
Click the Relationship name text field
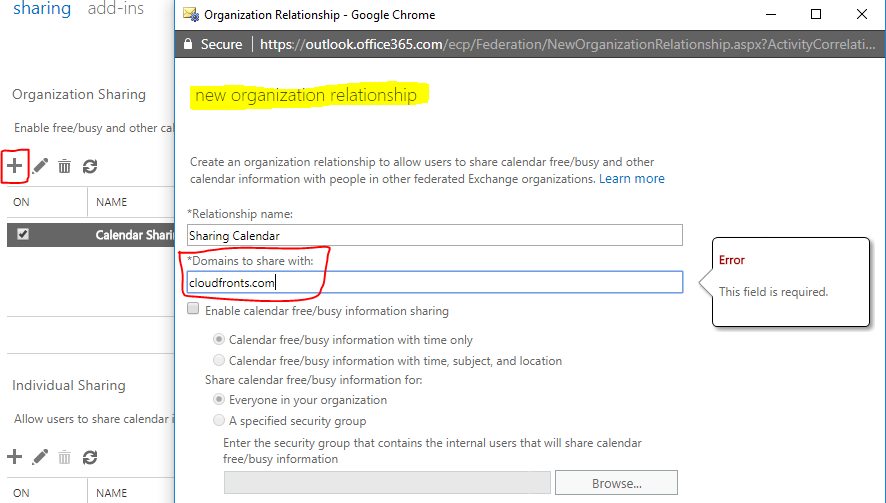point(434,235)
